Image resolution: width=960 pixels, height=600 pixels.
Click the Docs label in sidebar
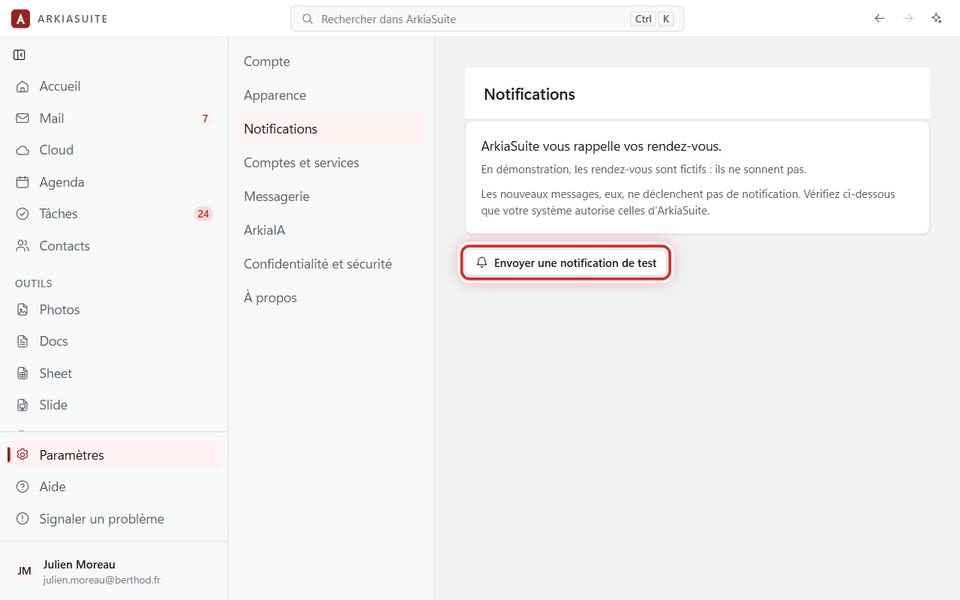[53, 341]
